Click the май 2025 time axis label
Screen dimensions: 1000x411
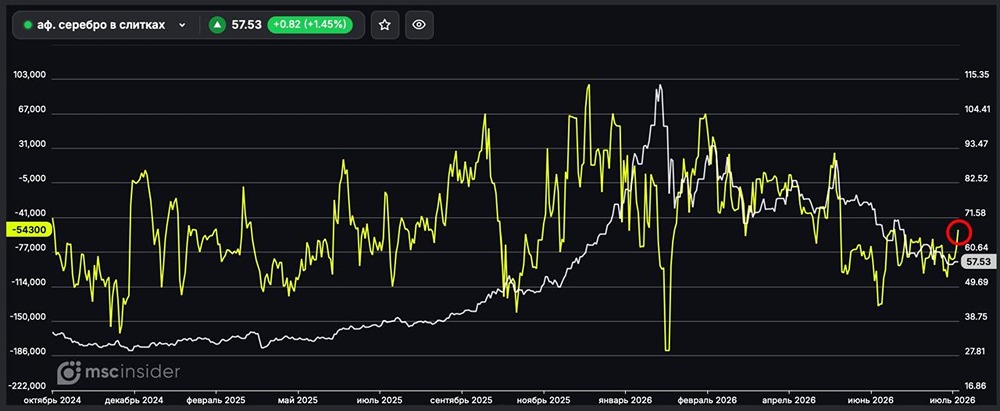pos(298,400)
